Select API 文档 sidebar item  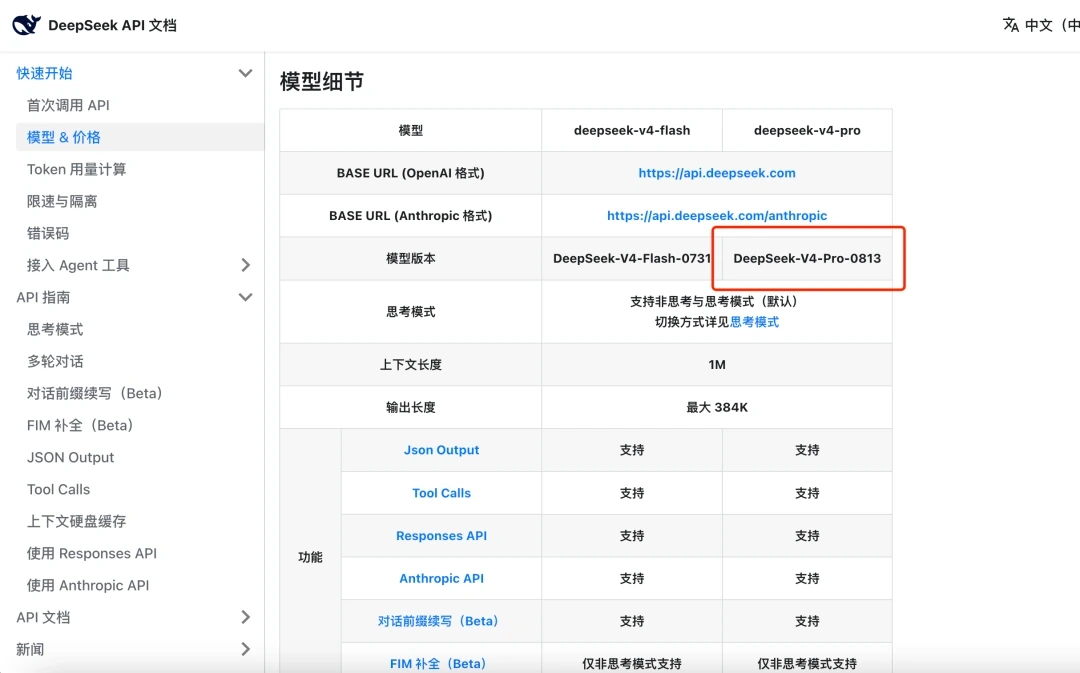pyautogui.click(x=43, y=617)
